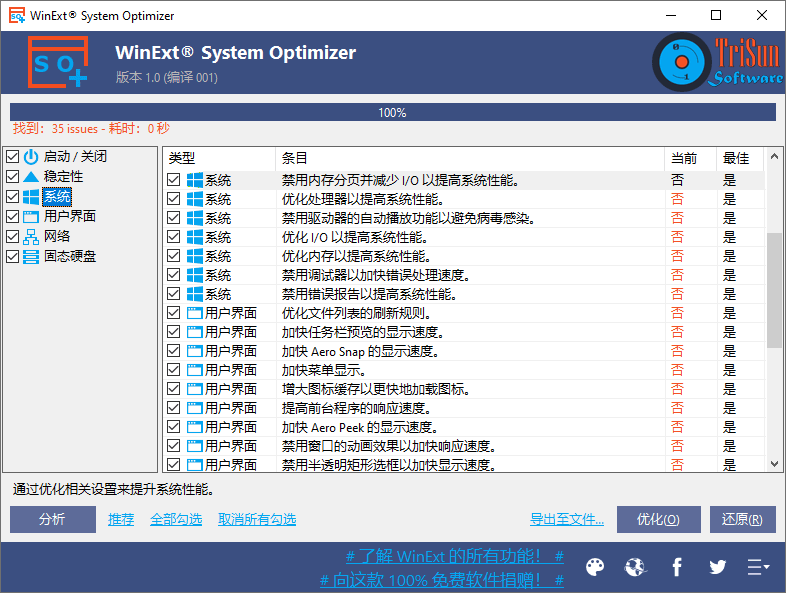Open the Facebook icon

pyautogui.click(x=677, y=567)
